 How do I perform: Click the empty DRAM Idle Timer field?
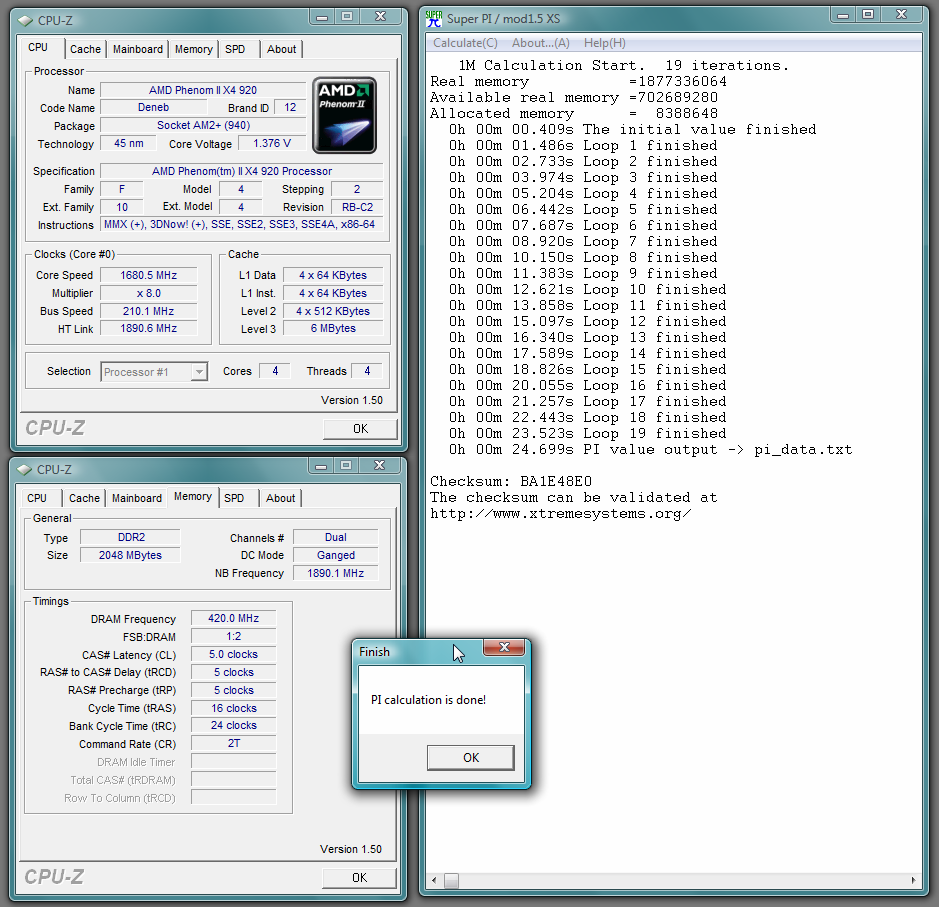(x=234, y=762)
